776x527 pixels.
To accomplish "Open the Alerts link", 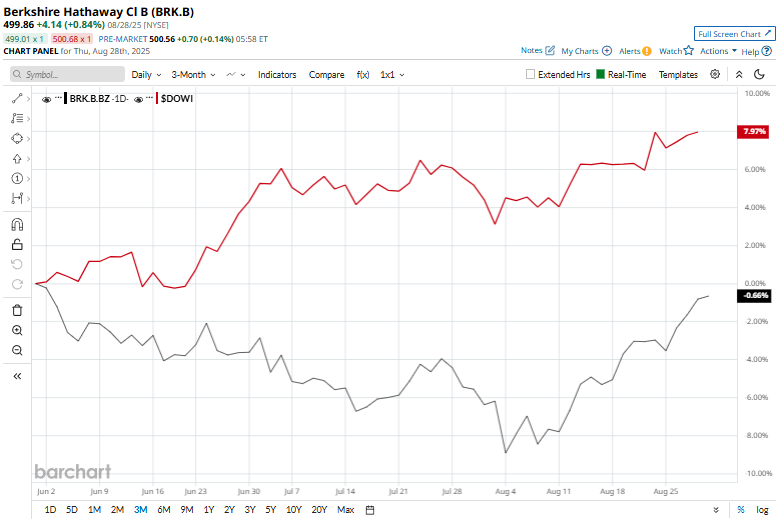I will [x=635, y=51].
